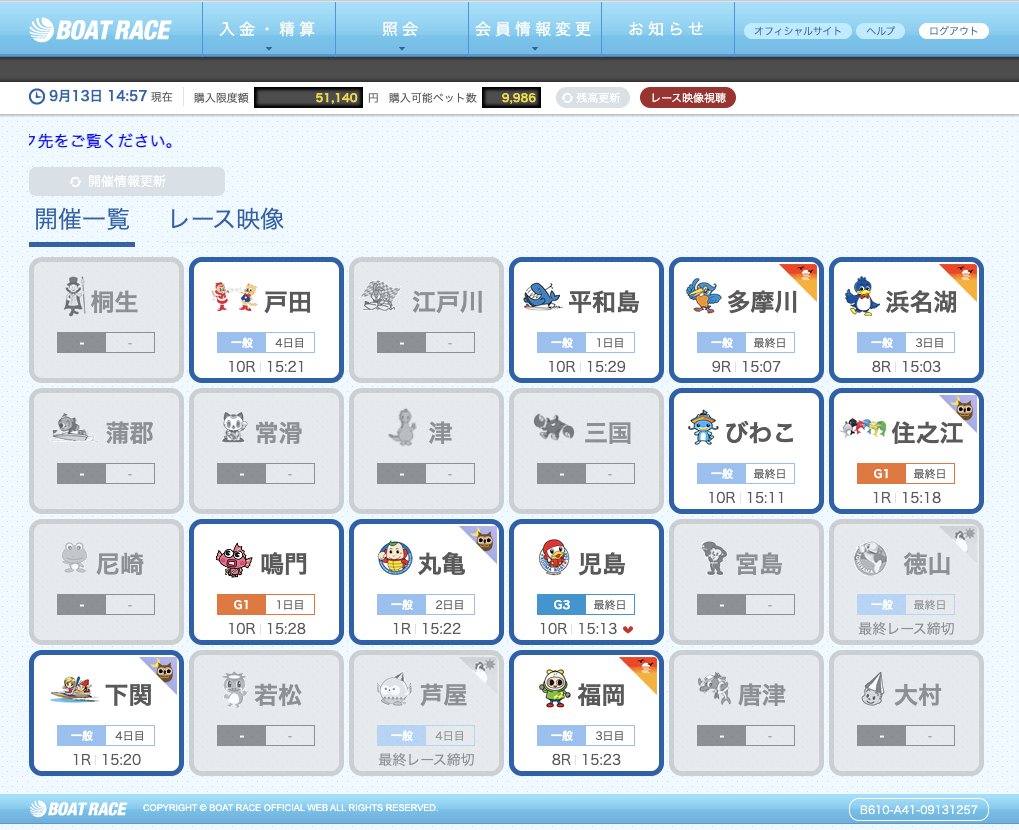Select the Suminoe G1 race tile
The image size is (1019, 830).
click(905, 451)
